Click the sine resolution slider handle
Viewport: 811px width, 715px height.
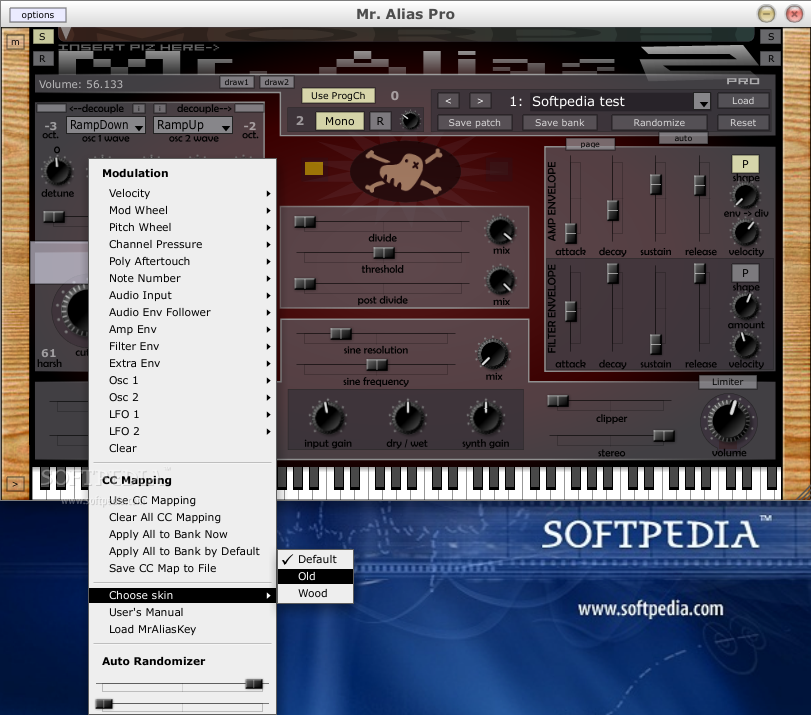pos(341,334)
